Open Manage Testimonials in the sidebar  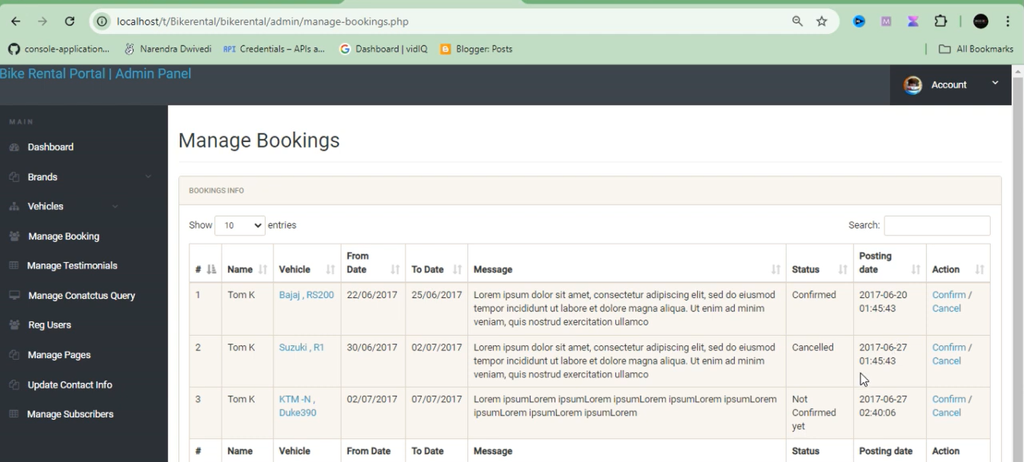72,265
